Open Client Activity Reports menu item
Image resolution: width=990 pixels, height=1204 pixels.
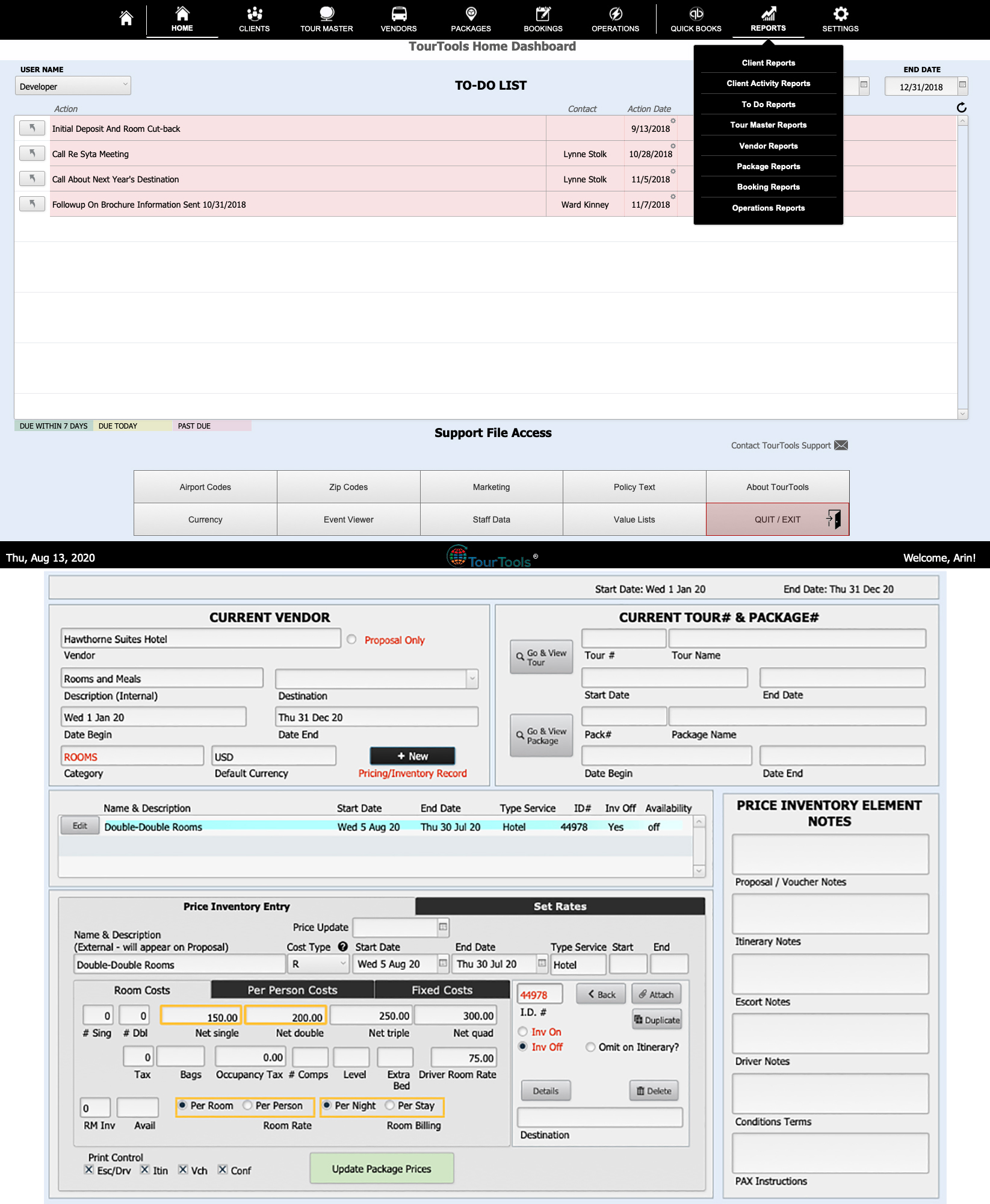tap(768, 83)
